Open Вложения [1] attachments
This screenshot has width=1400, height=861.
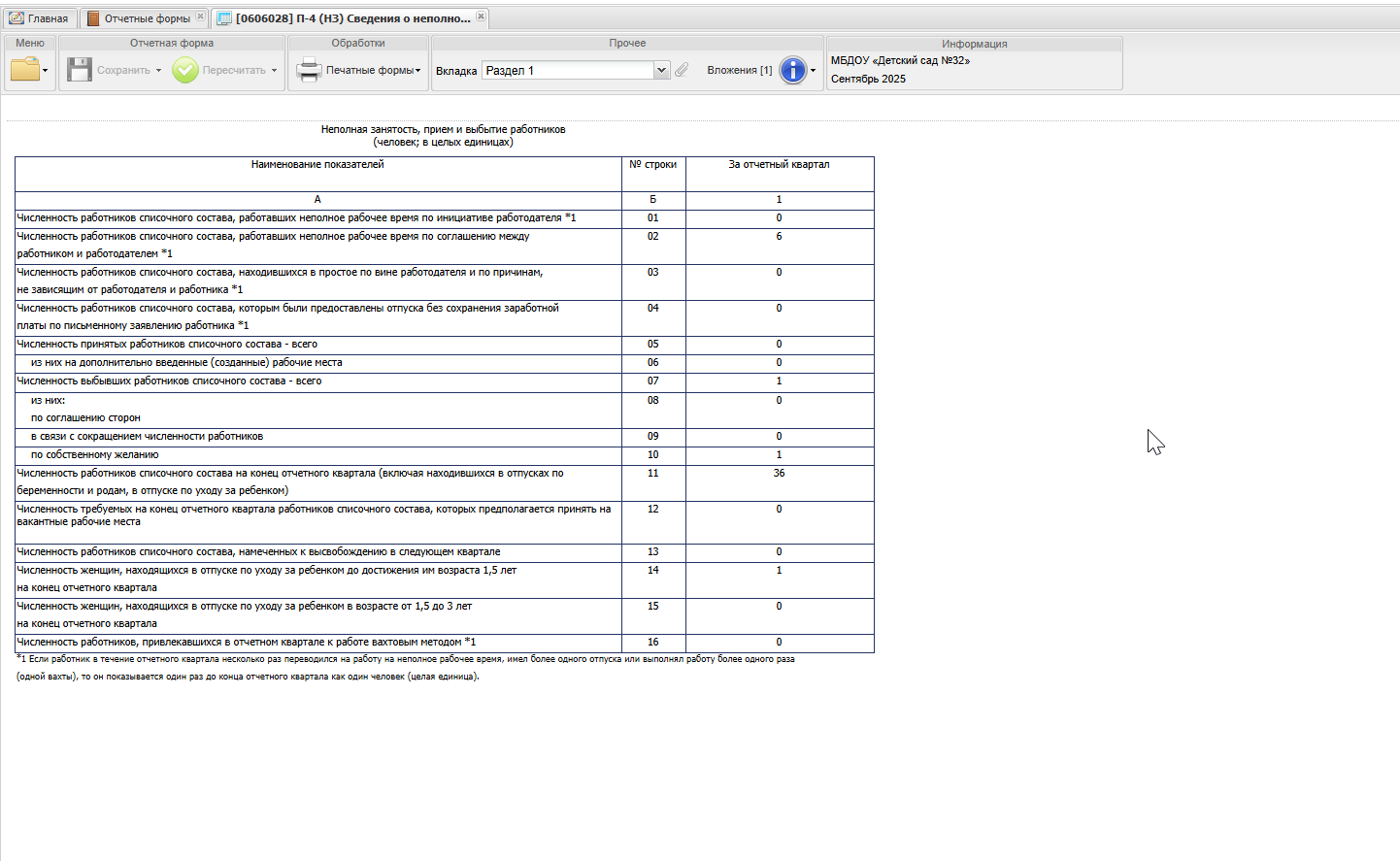[x=740, y=70]
